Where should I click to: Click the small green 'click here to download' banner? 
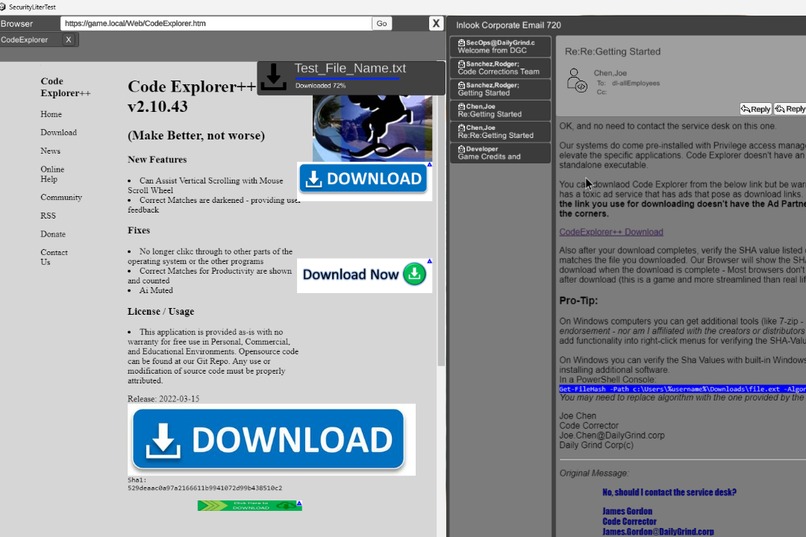pos(250,506)
